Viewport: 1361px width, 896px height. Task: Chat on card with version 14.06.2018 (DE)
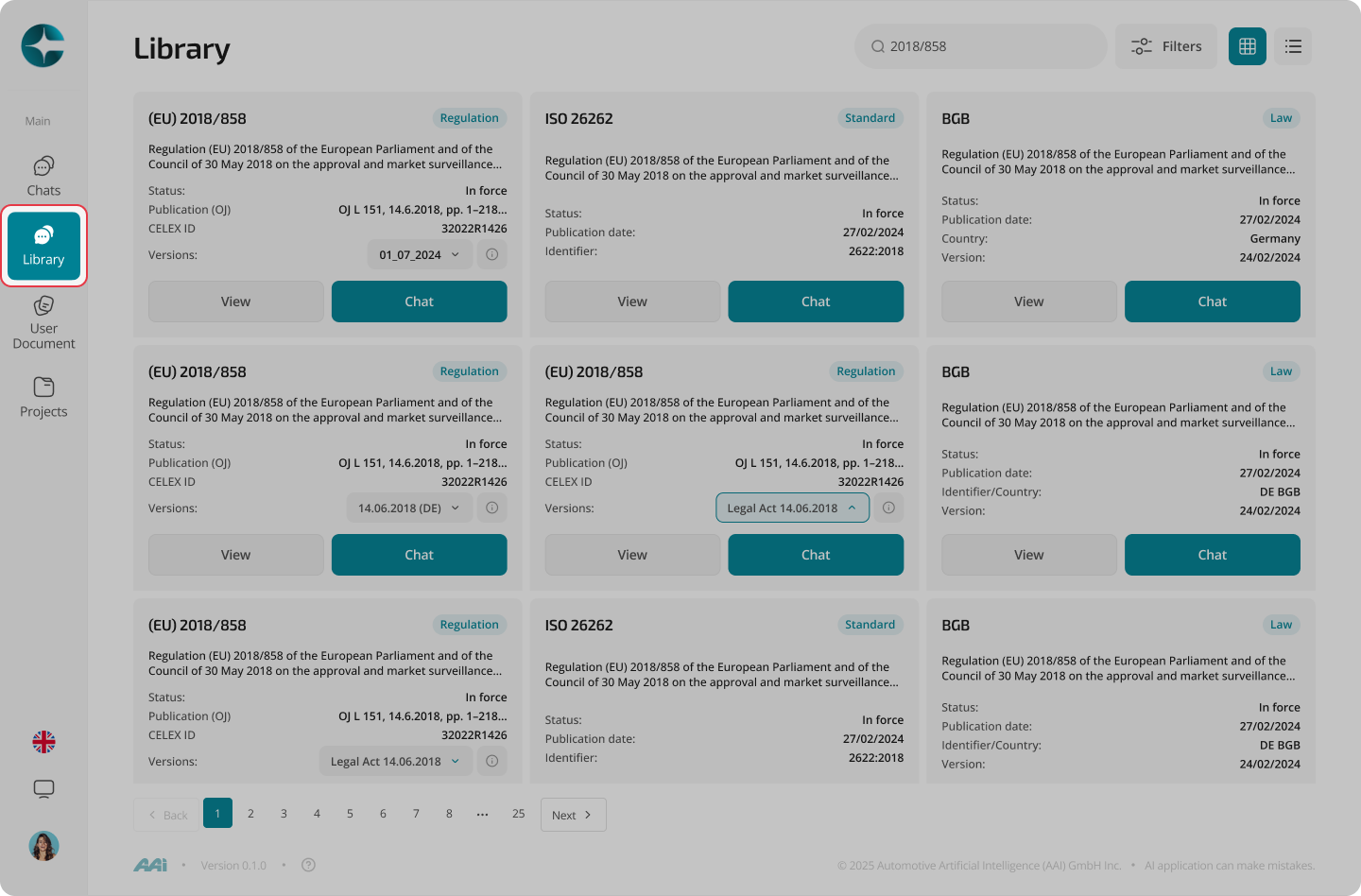[x=420, y=555]
